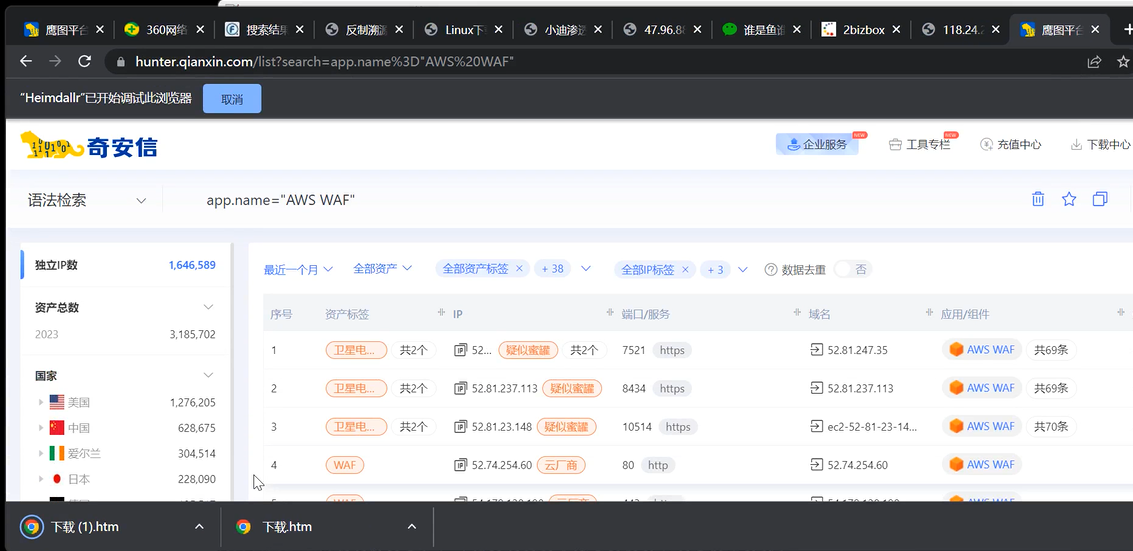This screenshot has width=1133, height=551.
Task: Click the +38 asset tag count chip
Action: click(553, 269)
